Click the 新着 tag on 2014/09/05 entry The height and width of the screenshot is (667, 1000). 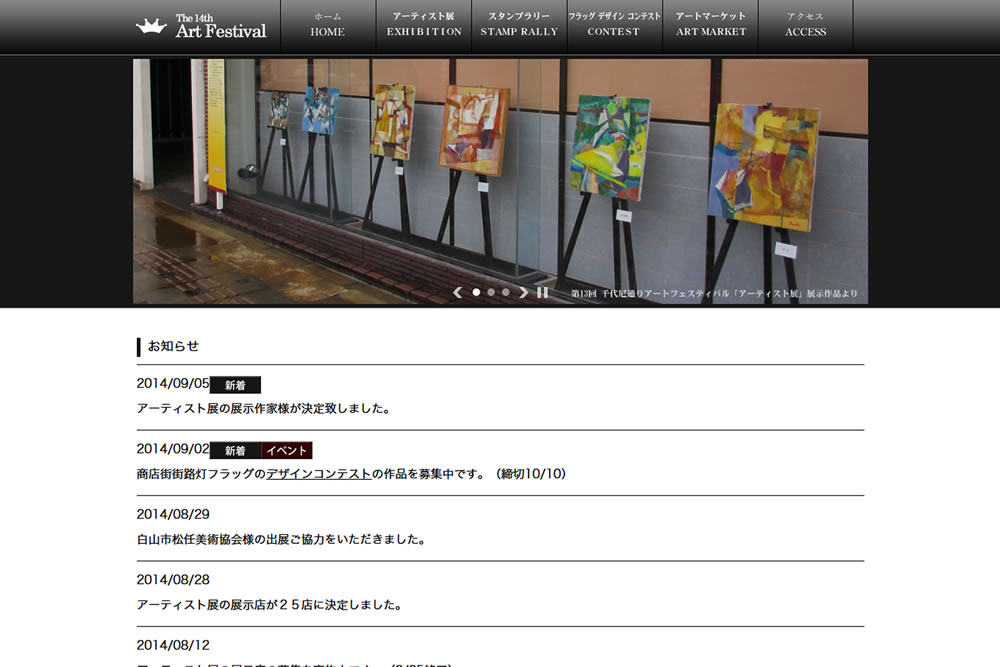(235, 385)
